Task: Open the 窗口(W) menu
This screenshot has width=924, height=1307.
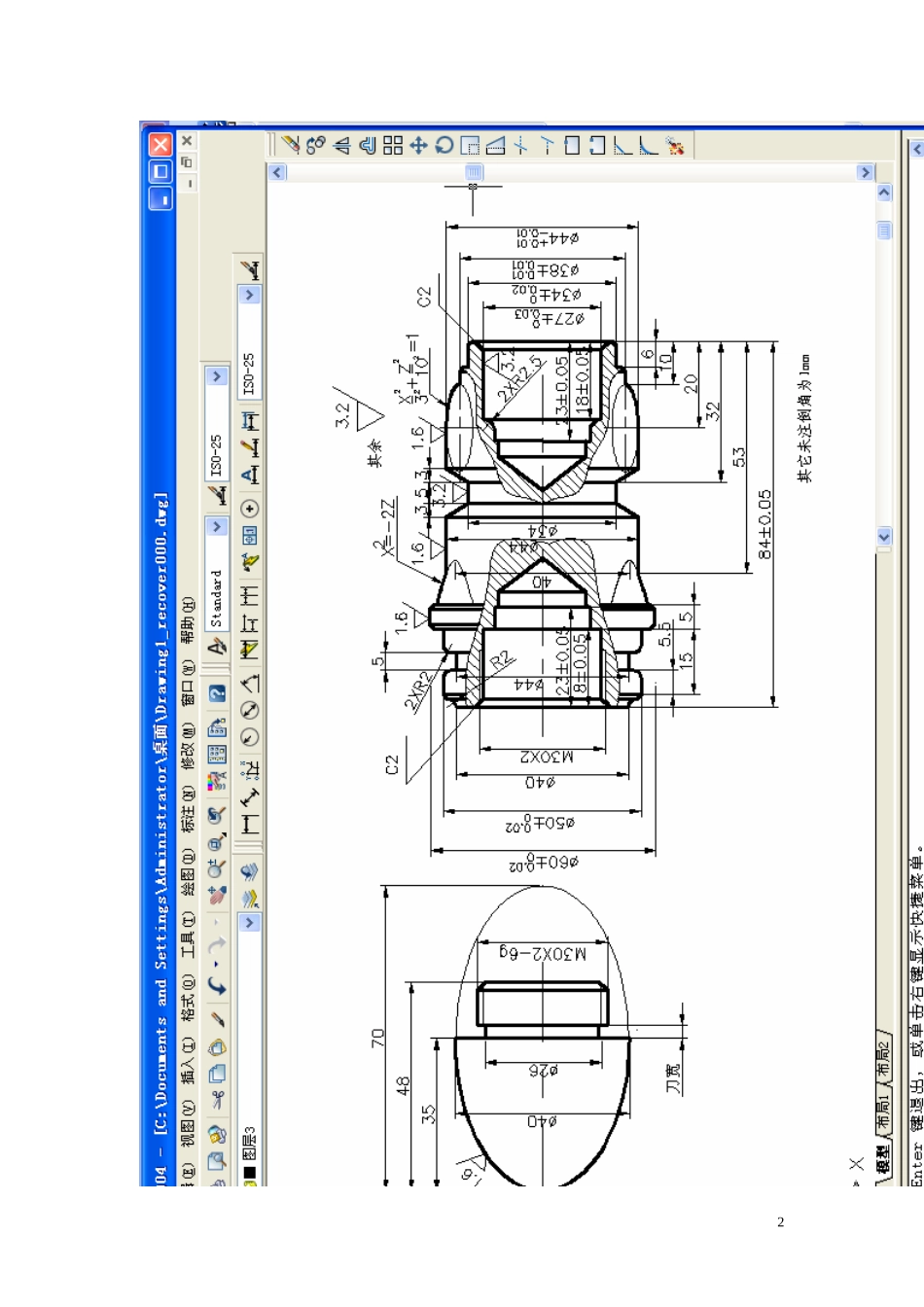Action: tap(188, 683)
